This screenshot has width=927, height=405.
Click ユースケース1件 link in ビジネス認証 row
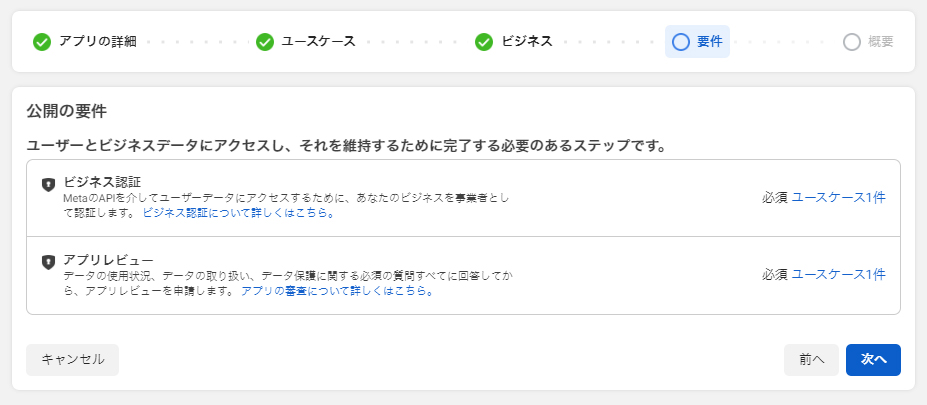pos(838,198)
